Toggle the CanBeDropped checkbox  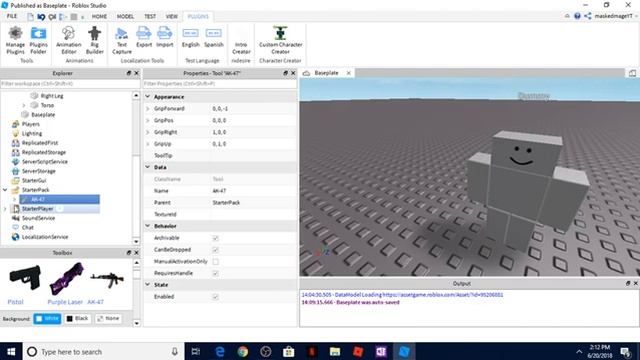(x=216, y=250)
